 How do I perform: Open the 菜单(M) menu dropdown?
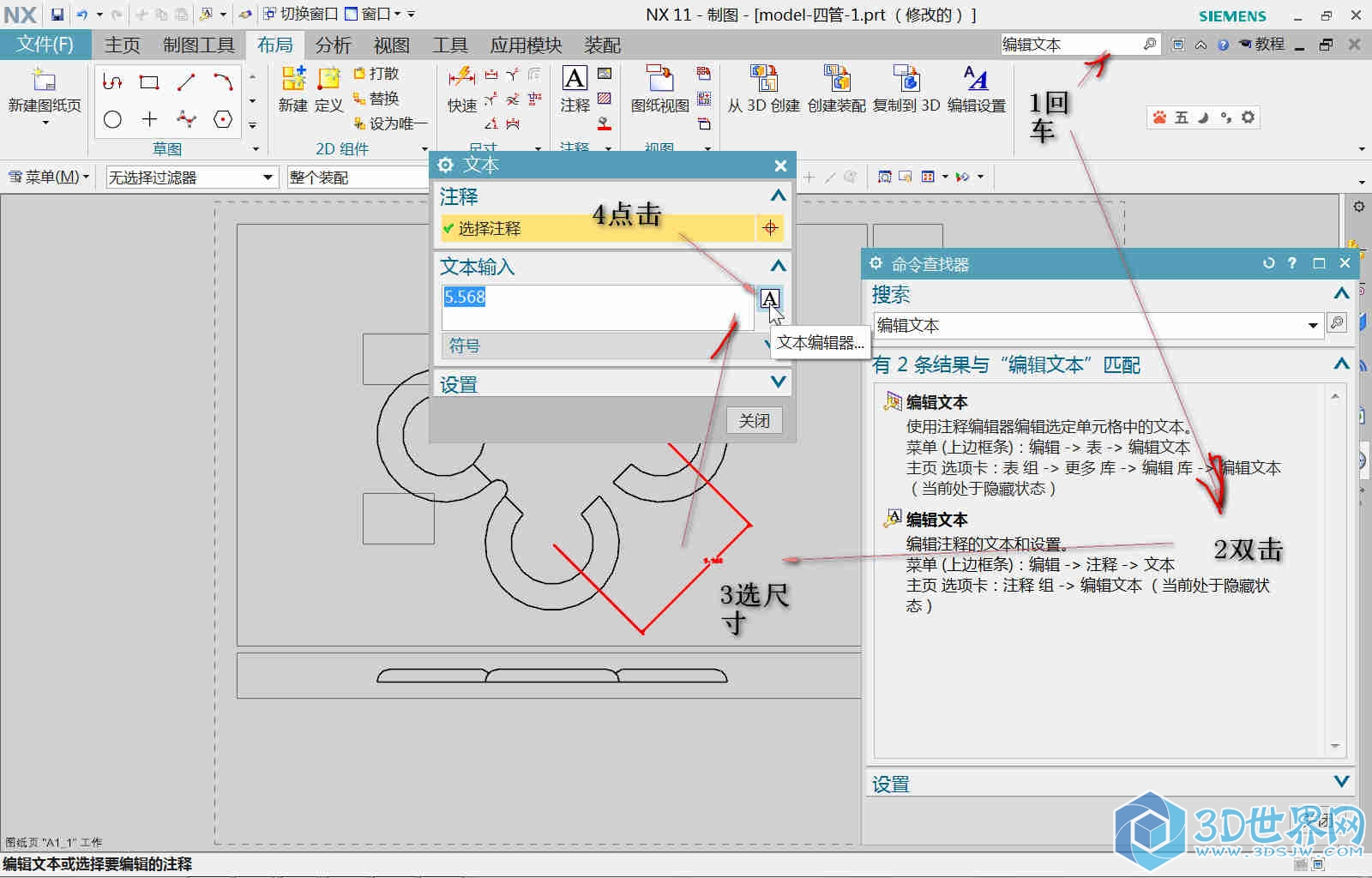49,177
